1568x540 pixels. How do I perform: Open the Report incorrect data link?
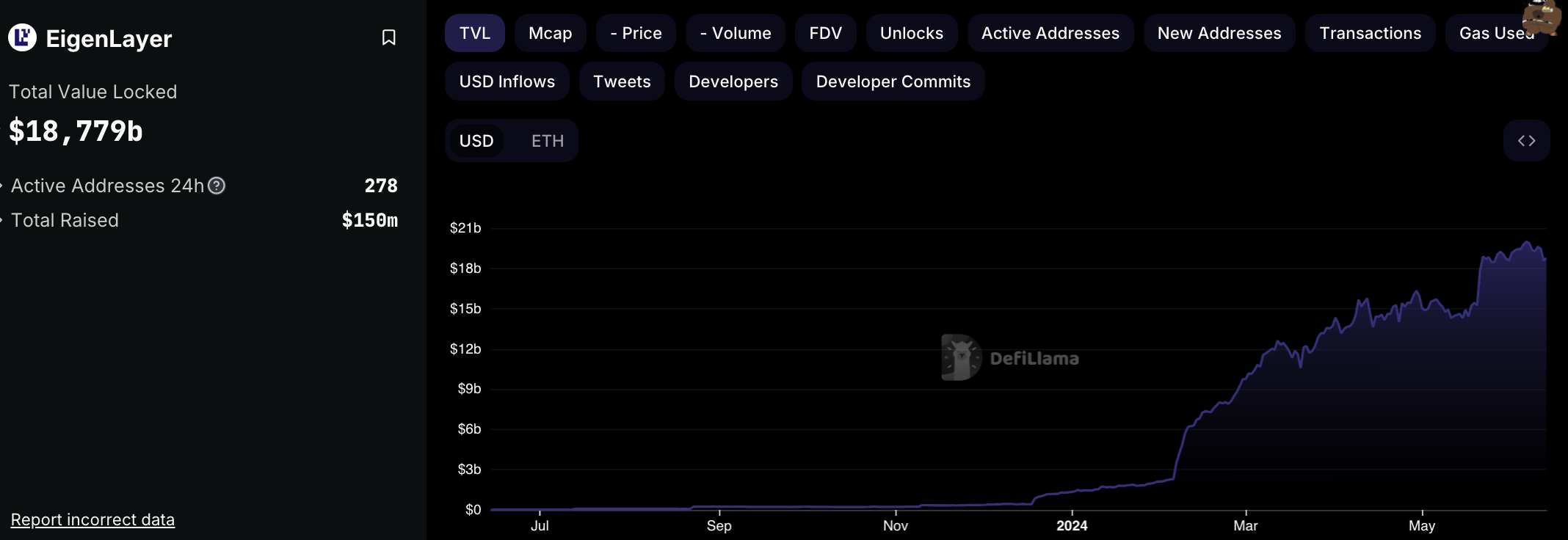[92, 519]
